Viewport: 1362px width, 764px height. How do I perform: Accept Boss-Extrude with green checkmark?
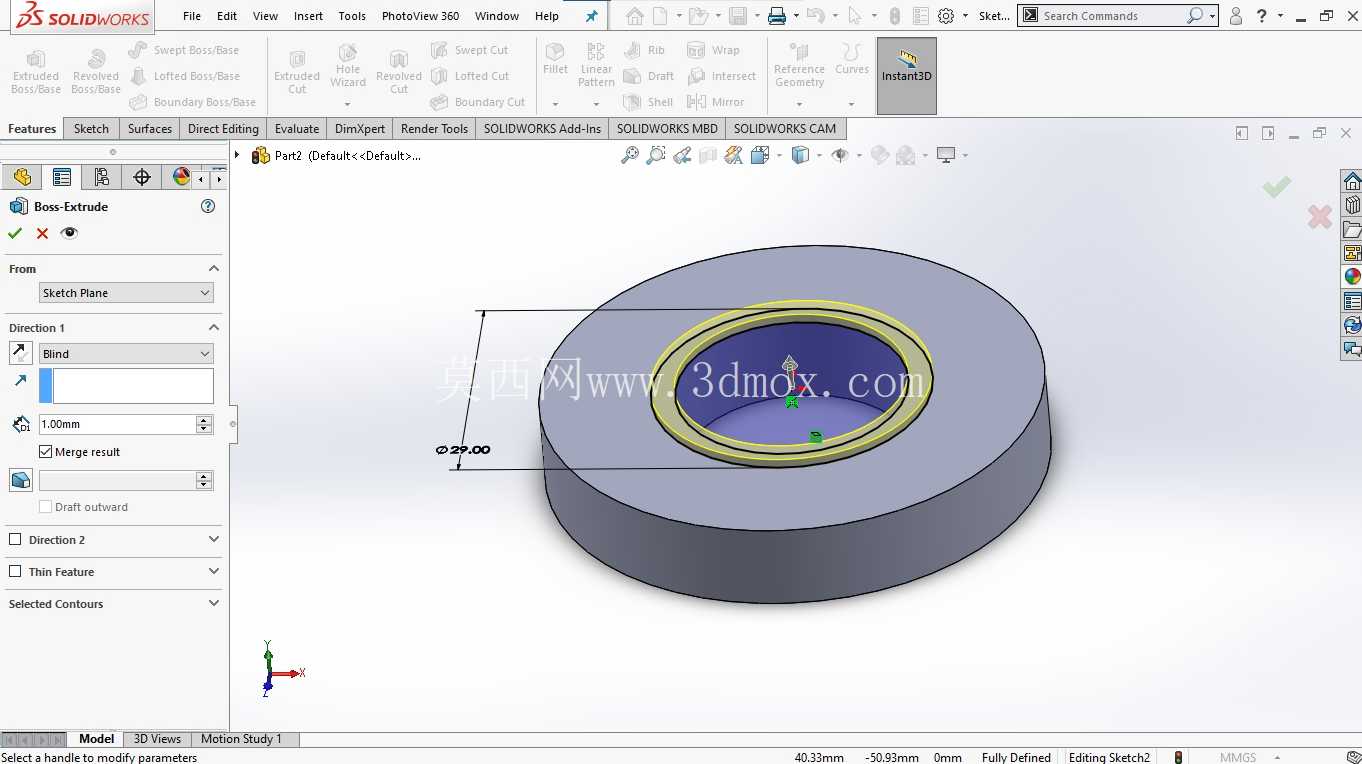pos(15,233)
